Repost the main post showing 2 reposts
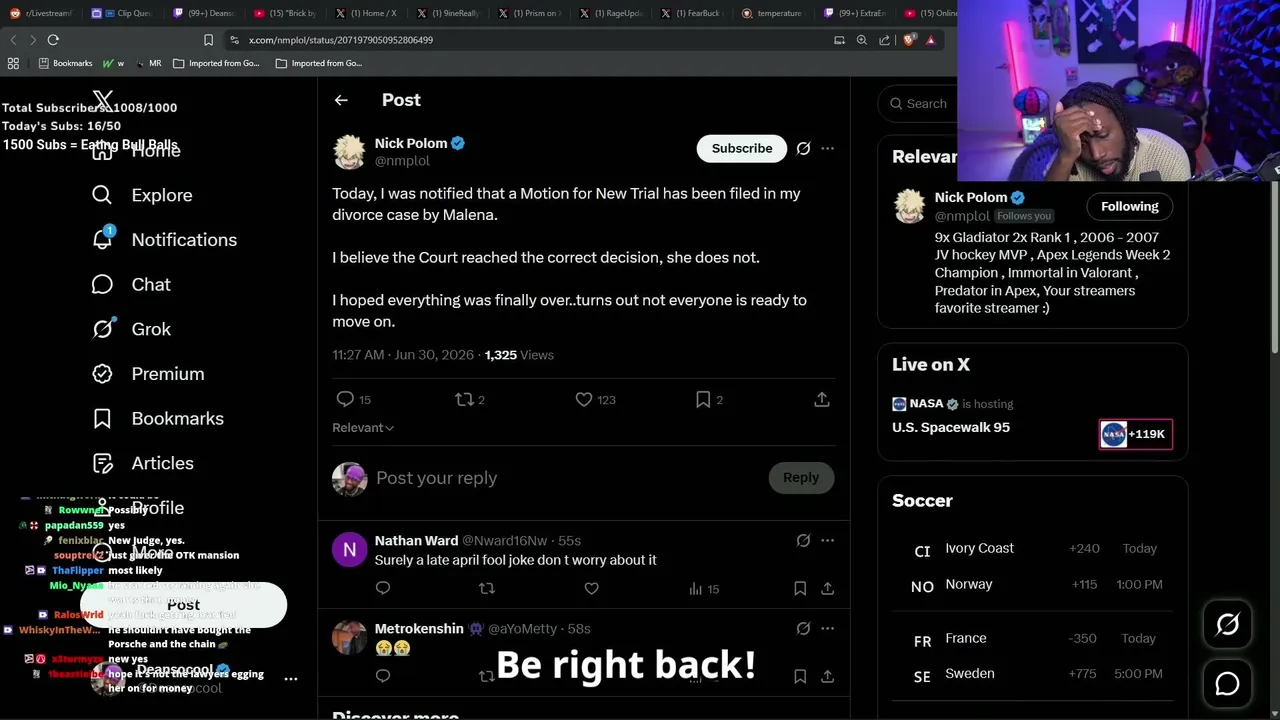1280x720 pixels. tap(470, 399)
